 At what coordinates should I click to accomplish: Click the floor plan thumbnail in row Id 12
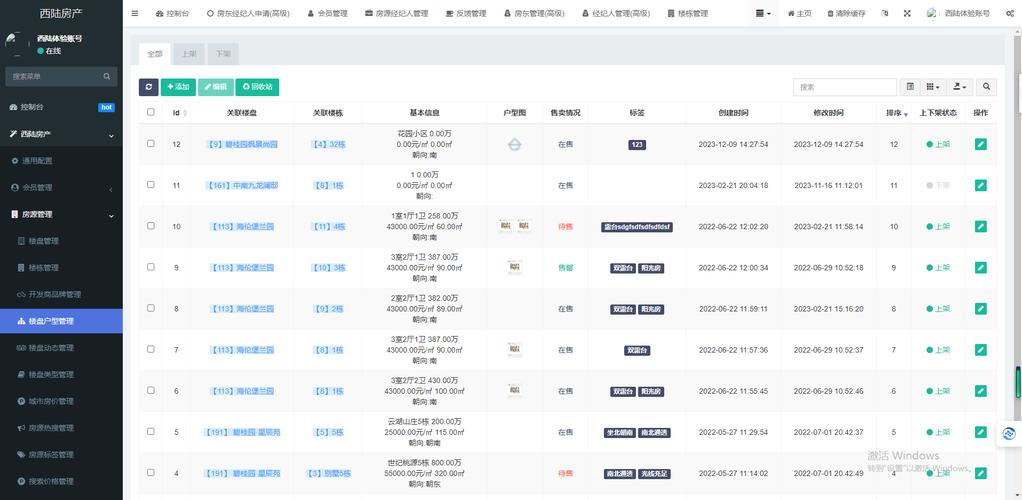514,144
